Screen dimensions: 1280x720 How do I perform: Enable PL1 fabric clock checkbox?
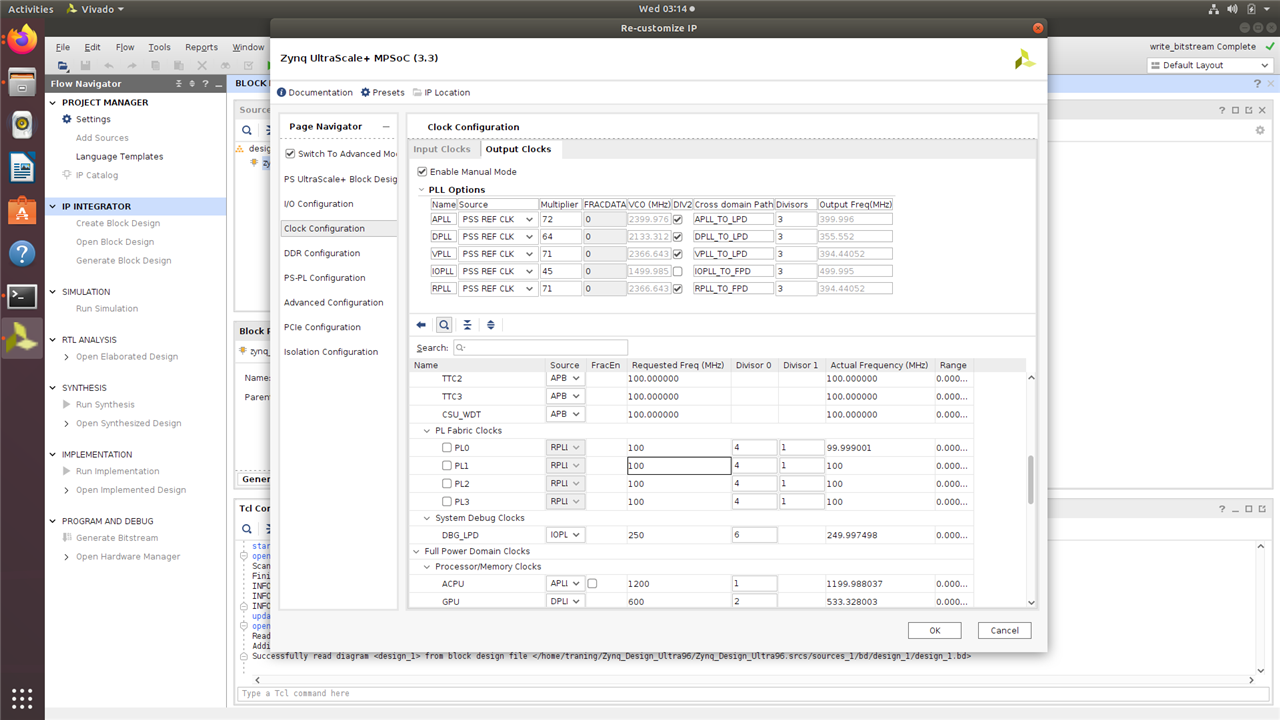click(447, 466)
